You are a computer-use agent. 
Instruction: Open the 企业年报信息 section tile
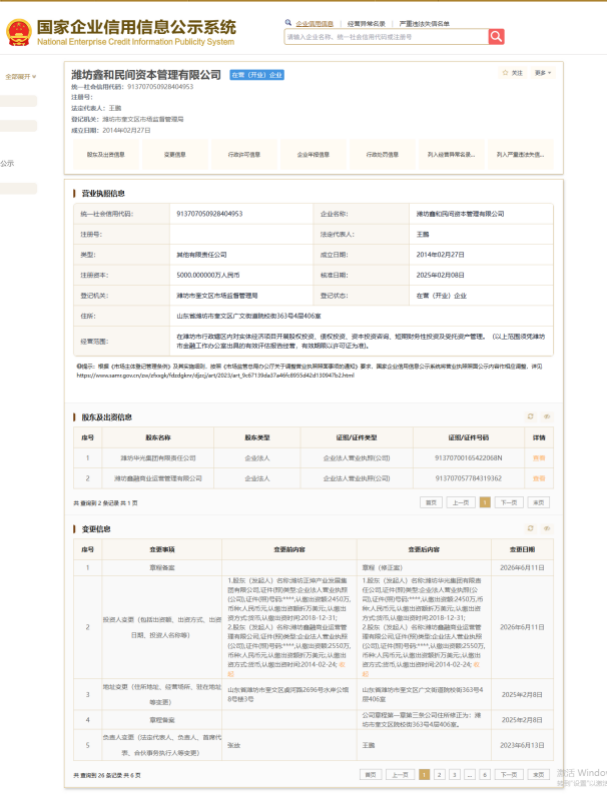(313, 155)
